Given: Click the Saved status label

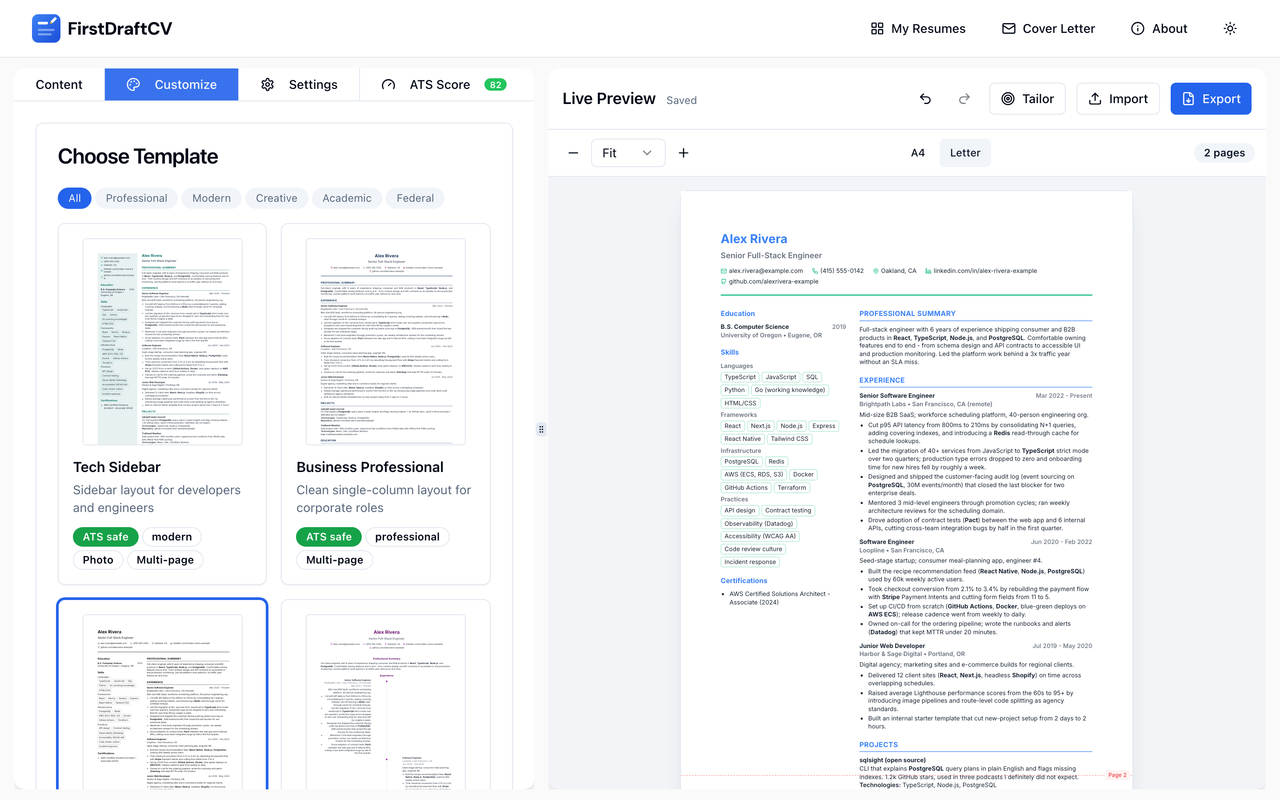Looking at the screenshot, I should click(682, 100).
